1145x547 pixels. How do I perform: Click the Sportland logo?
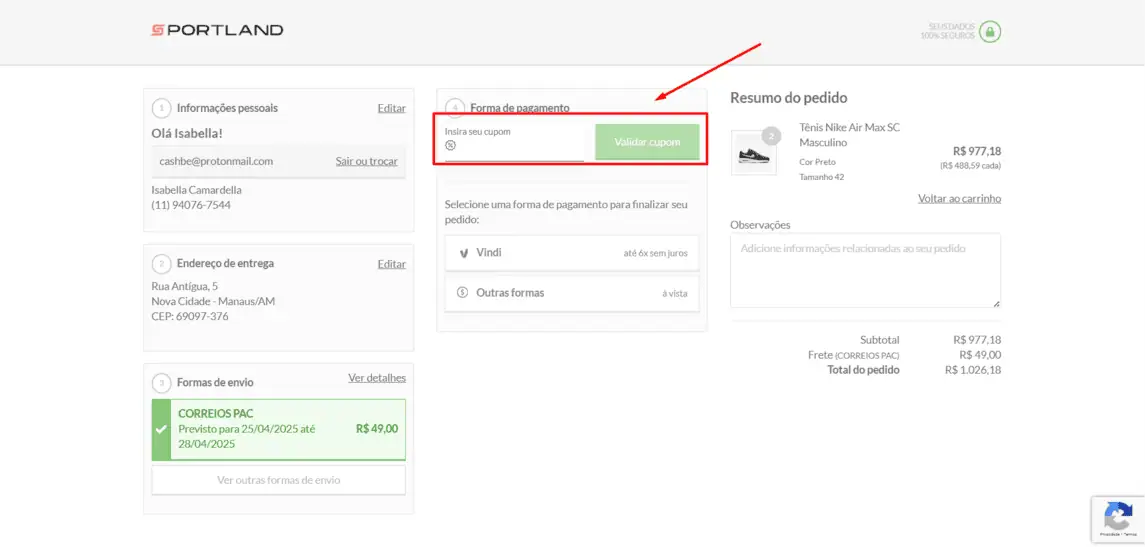[x=217, y=30]
